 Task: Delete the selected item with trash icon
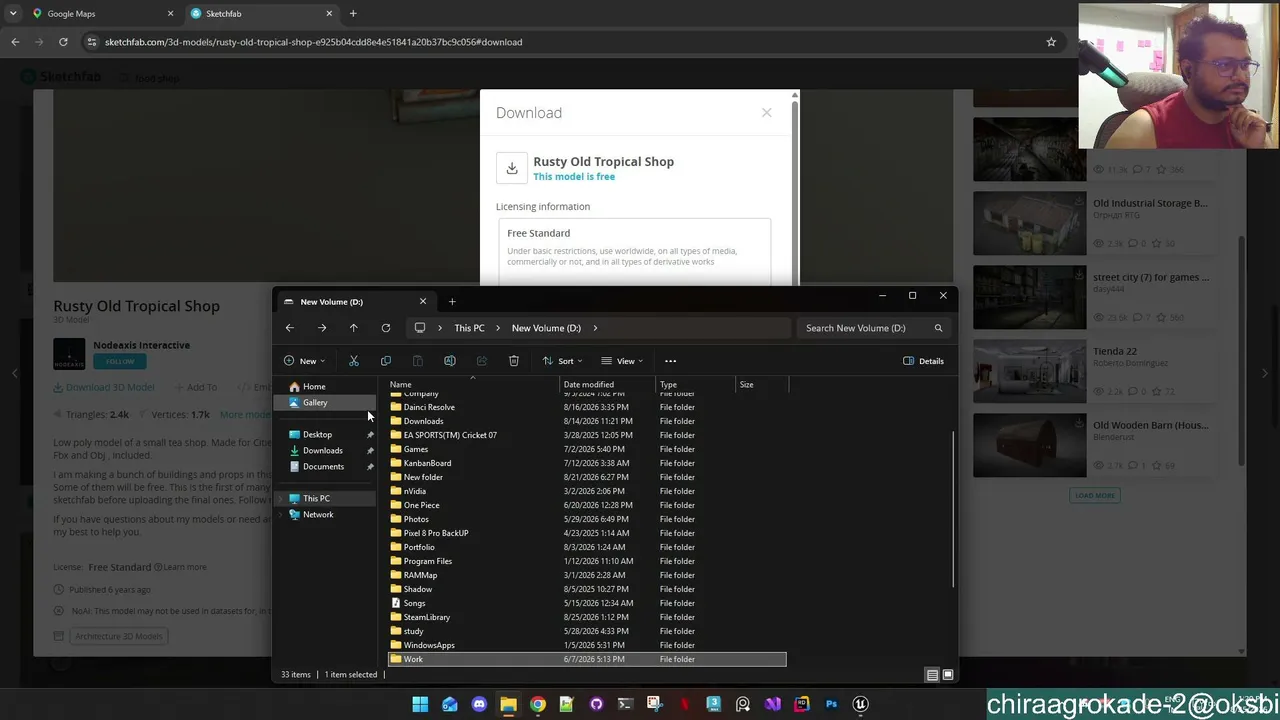(514, 361)
